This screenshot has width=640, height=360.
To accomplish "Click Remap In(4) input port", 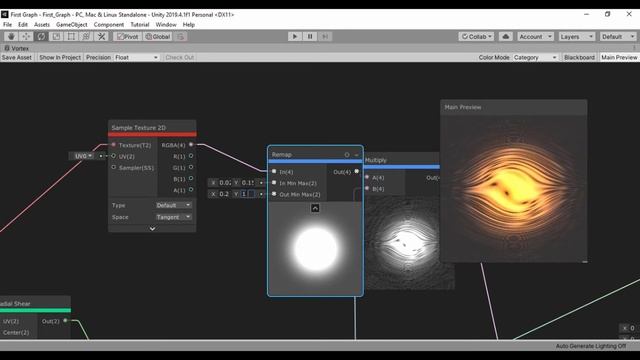I will click(274, 171).
